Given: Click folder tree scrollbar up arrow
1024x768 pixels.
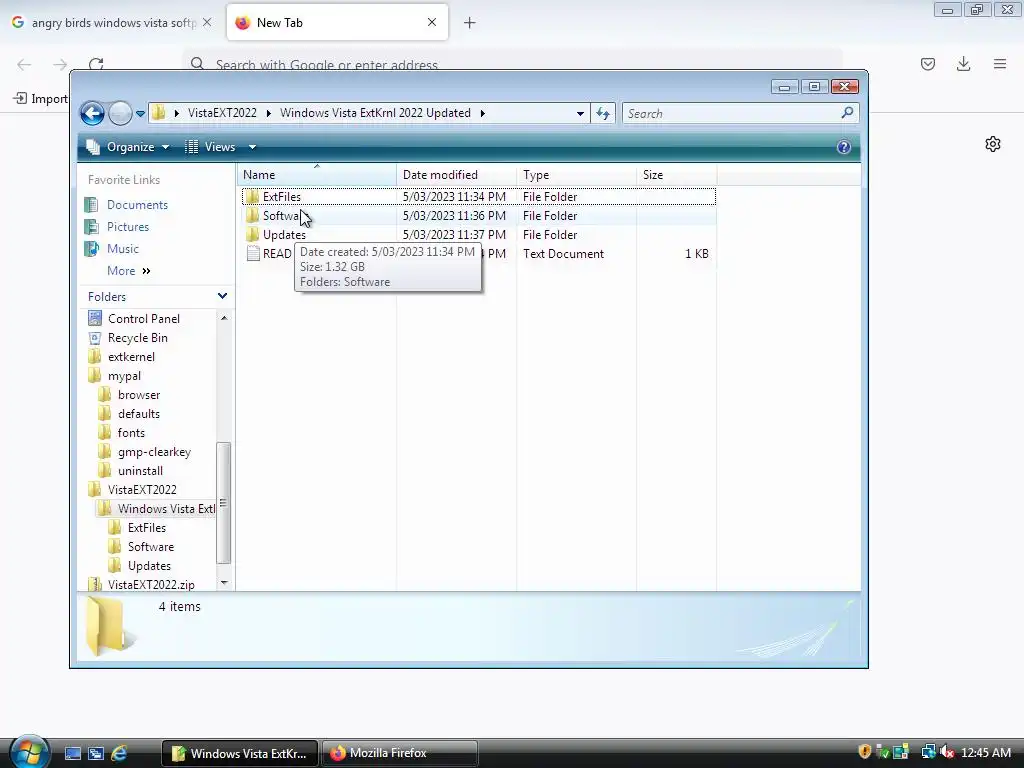Looking at the screenshot, I should click(x=224, y=318).
